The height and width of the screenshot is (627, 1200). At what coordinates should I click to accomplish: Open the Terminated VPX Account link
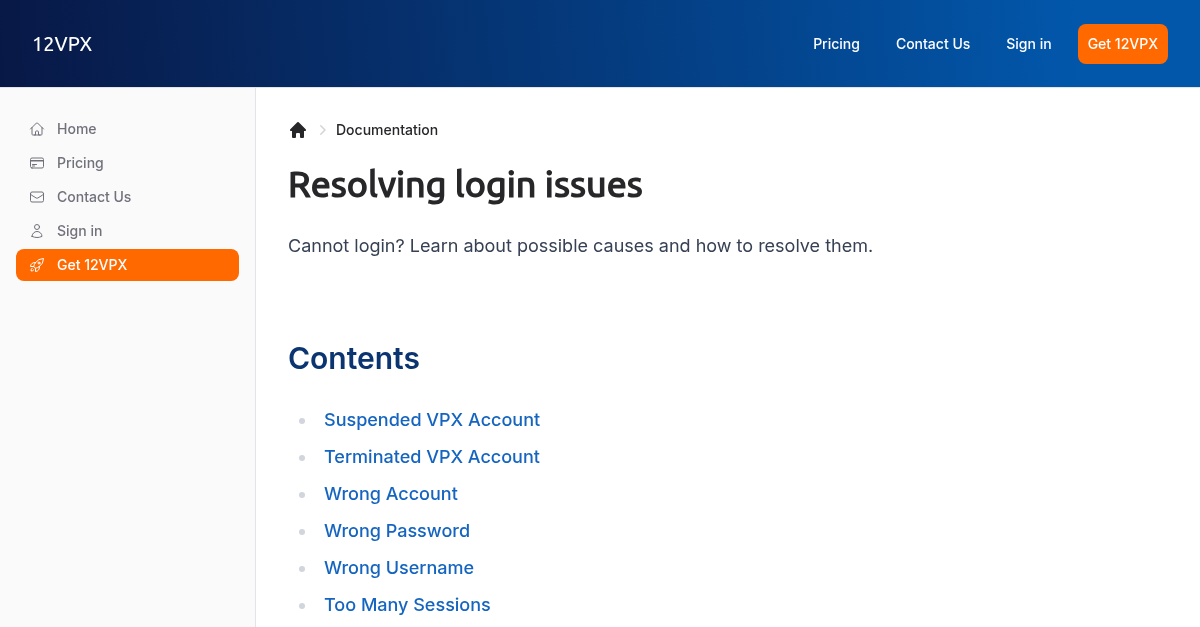pyautogui.click(x=432, y=457)
